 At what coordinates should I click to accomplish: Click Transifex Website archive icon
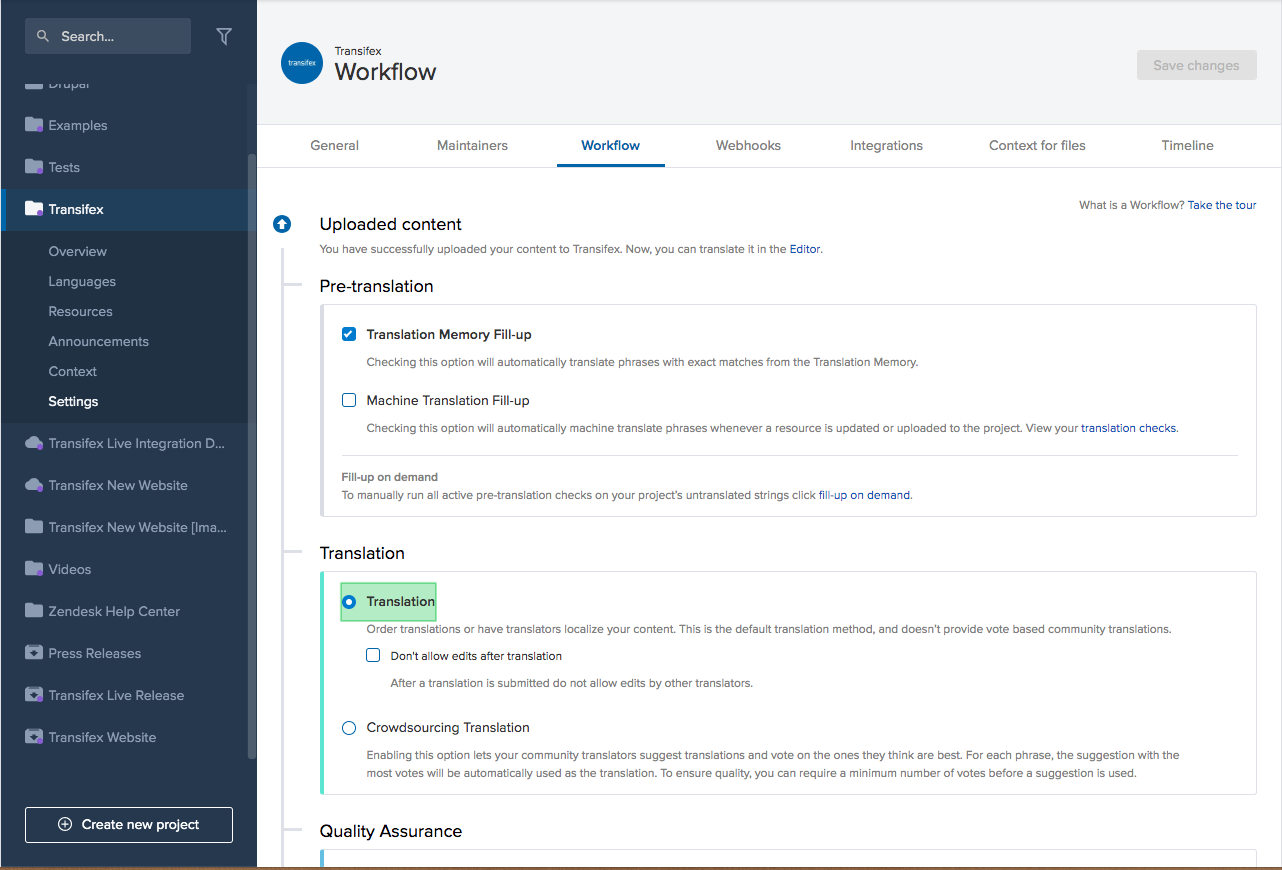[x=33, y=737]
